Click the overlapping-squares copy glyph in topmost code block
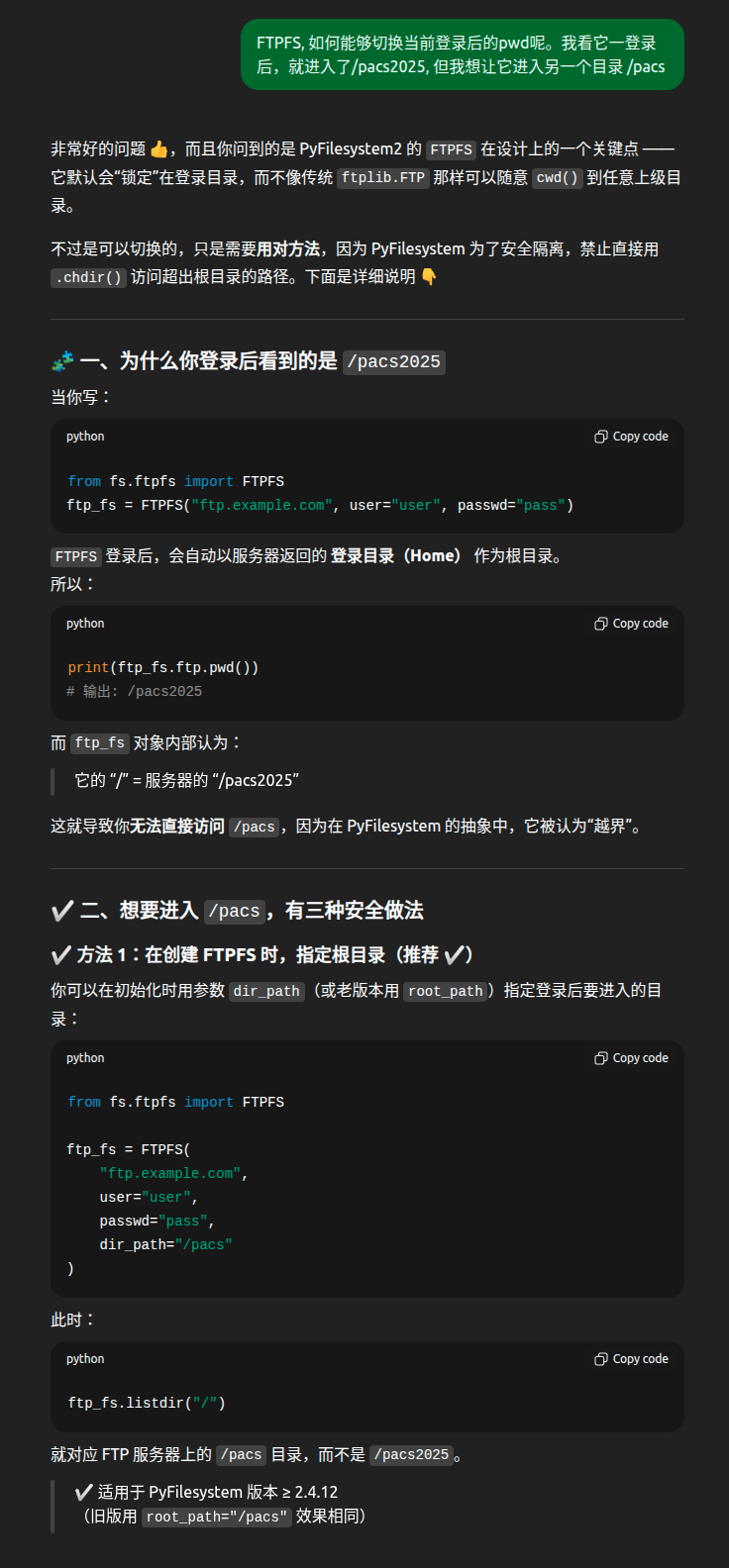Screen dimensions: 729x1568 pos(601,436)
